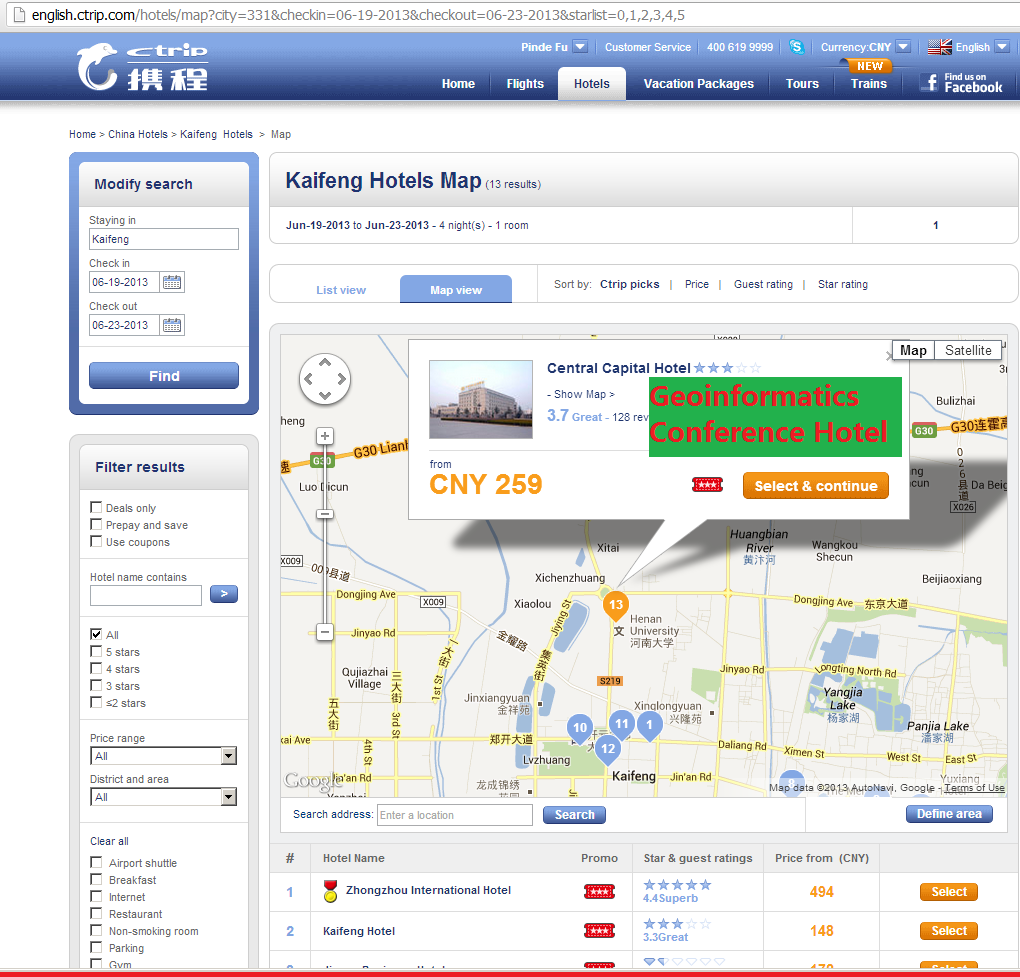Click the Staying in city field
The image size is (1020, 977).
(x=164, y=239)
